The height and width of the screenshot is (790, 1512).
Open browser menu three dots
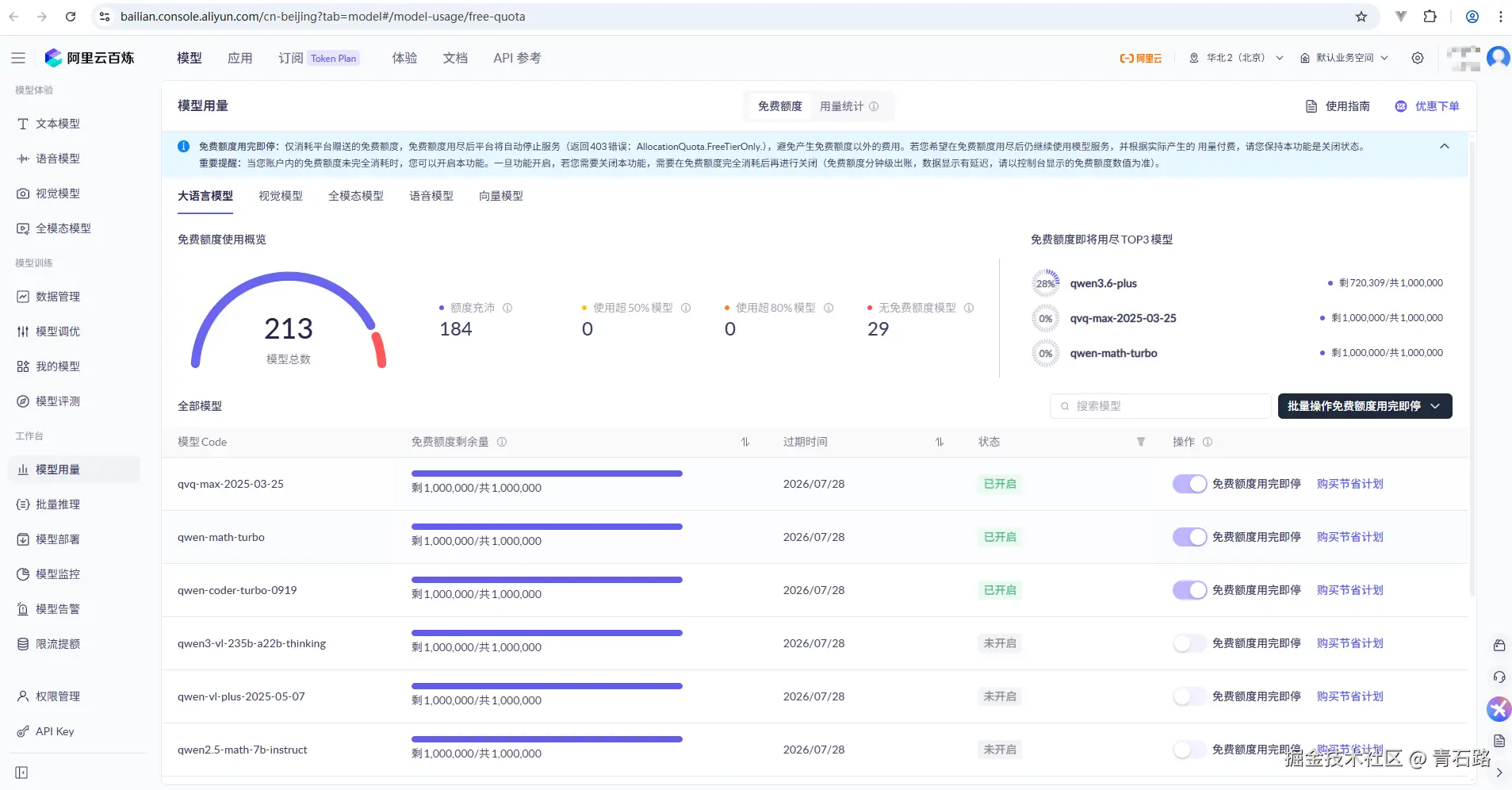(x=1501, y=17)
